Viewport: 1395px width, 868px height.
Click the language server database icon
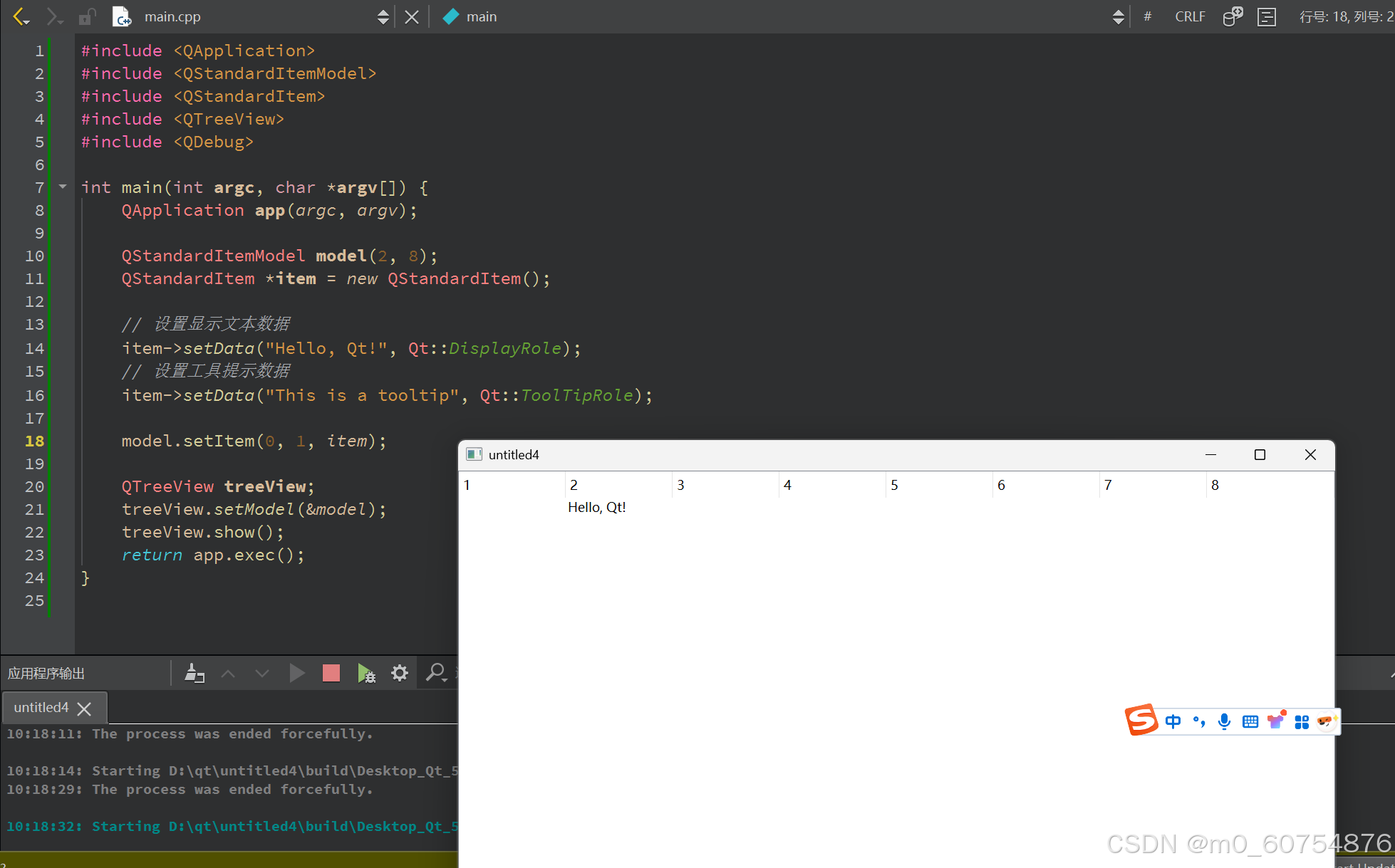(x=1232, y=16)
